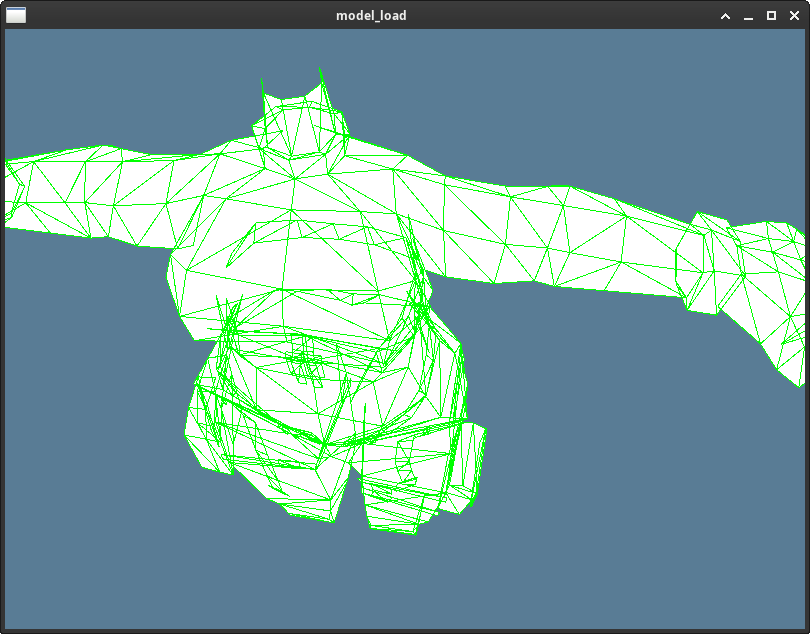Click the shorter horn on model's head
810x634 pixels.
pyautogui.click(x=265, y=95)
